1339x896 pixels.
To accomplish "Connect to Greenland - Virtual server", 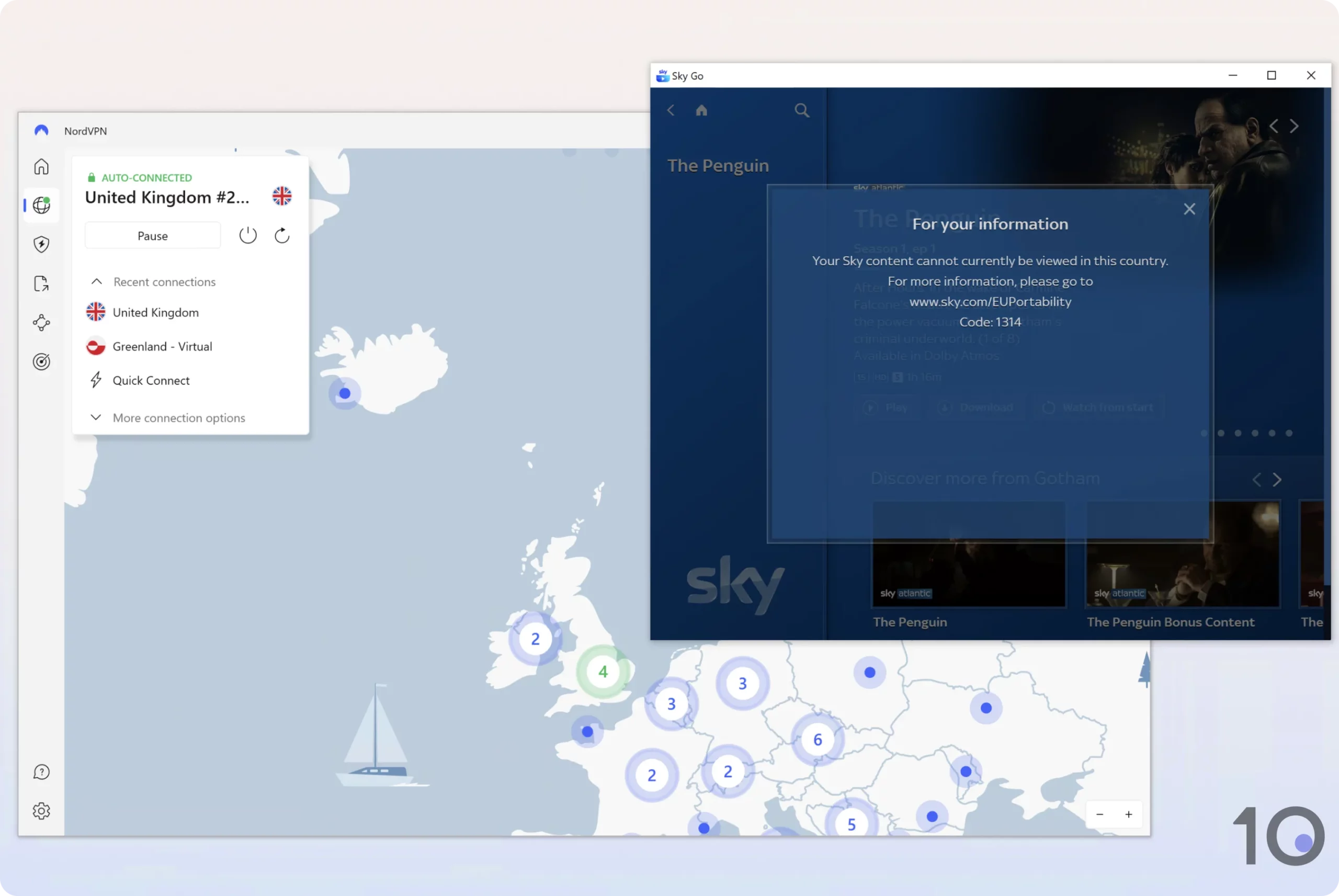I will pos(162,346).
